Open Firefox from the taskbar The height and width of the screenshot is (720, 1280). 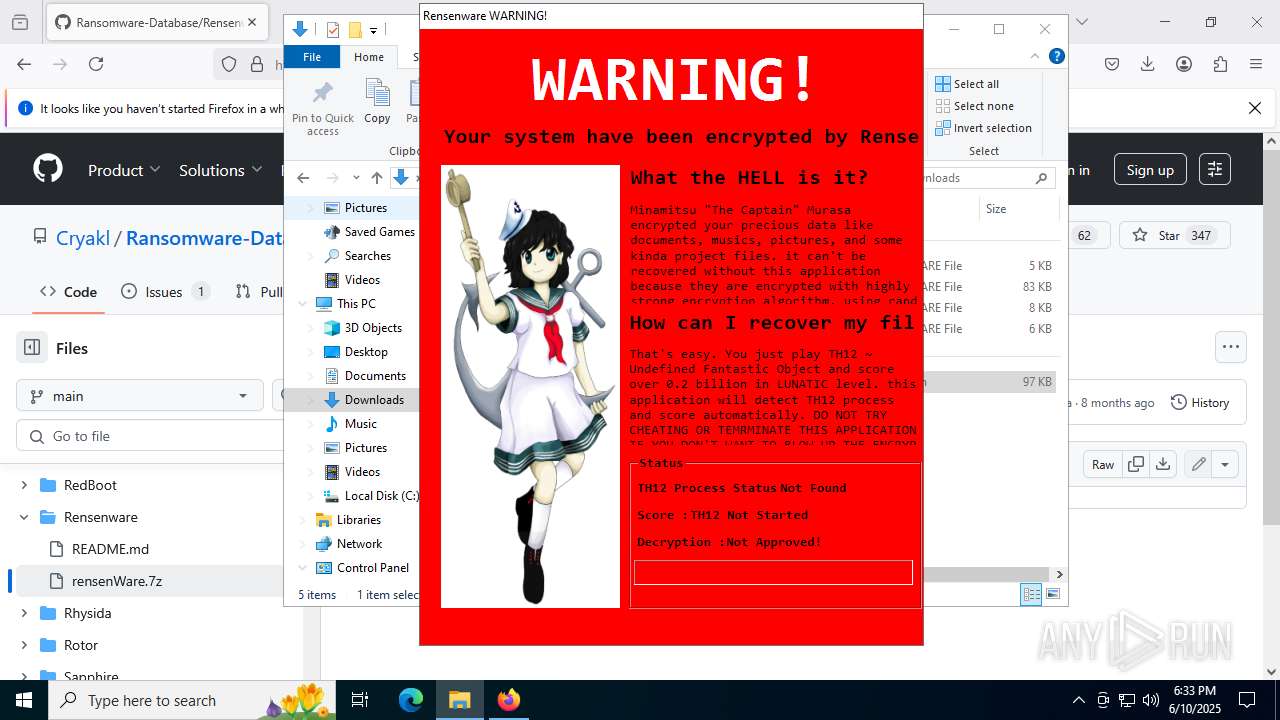(508, 700)
